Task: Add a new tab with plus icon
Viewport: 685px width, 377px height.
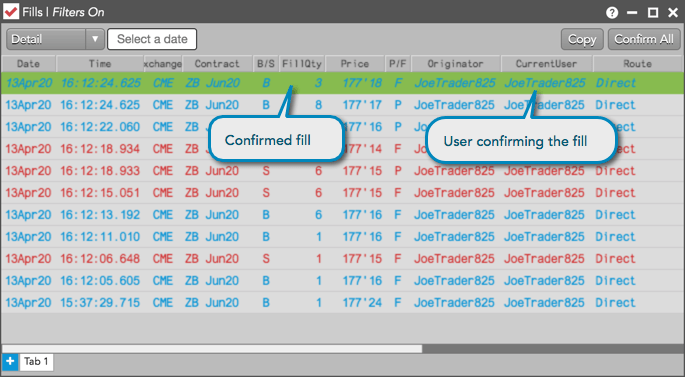Action: coord(10,362)
